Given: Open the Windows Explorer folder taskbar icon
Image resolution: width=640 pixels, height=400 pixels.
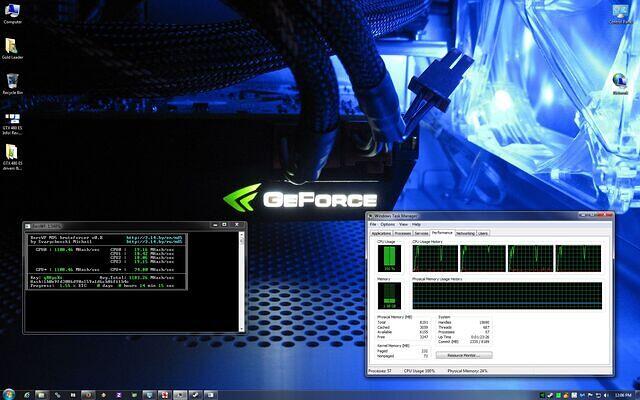Looking at the screenshot, I should tap(42, 395).
